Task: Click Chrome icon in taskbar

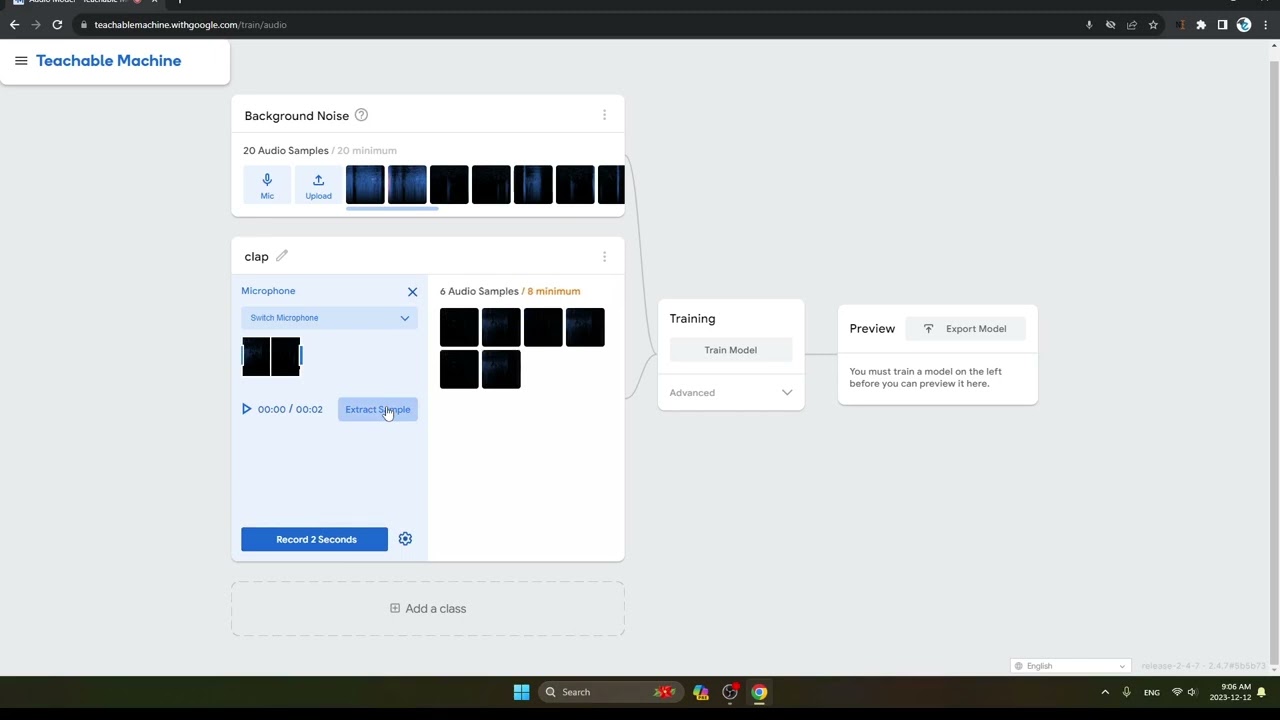Action: click(759, 692)
